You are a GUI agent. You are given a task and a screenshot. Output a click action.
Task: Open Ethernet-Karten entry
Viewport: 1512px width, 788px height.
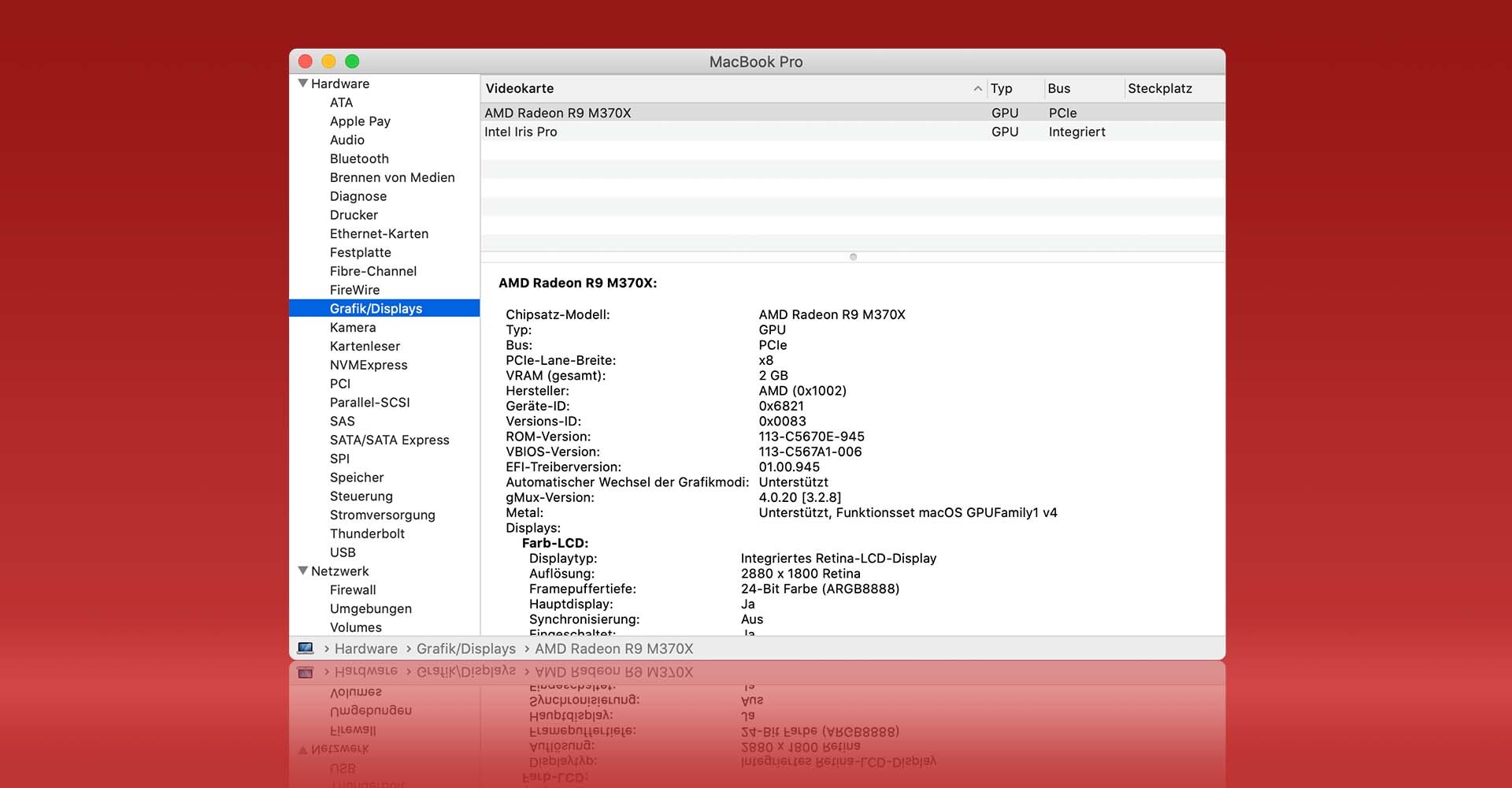[x=379, y=234]
